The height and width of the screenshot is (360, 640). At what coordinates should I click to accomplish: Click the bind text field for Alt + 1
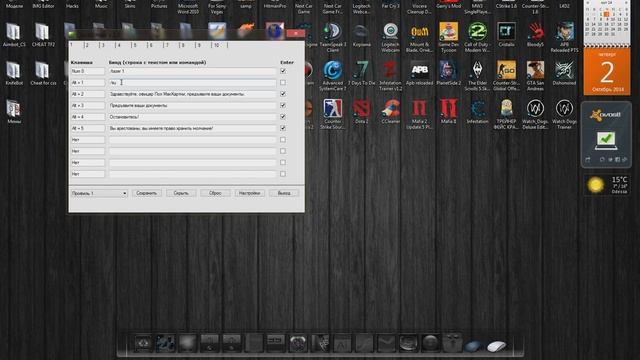pos(192,82)
